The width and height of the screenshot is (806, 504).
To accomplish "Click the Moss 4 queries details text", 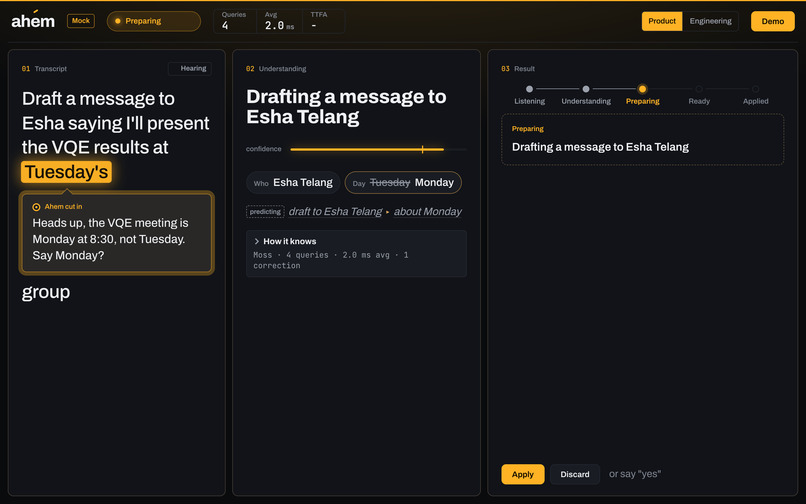I will (x=331, y=260).
